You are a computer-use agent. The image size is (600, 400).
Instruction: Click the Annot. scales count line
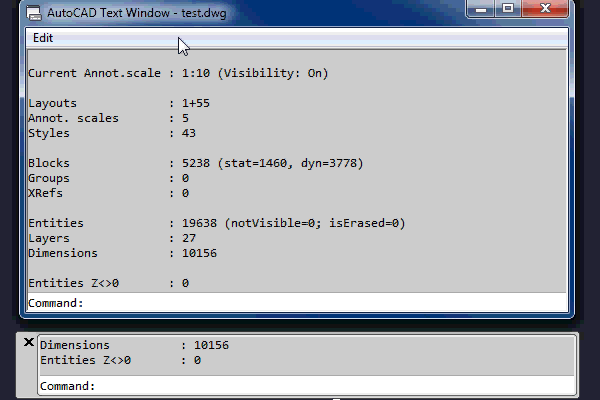108,118
